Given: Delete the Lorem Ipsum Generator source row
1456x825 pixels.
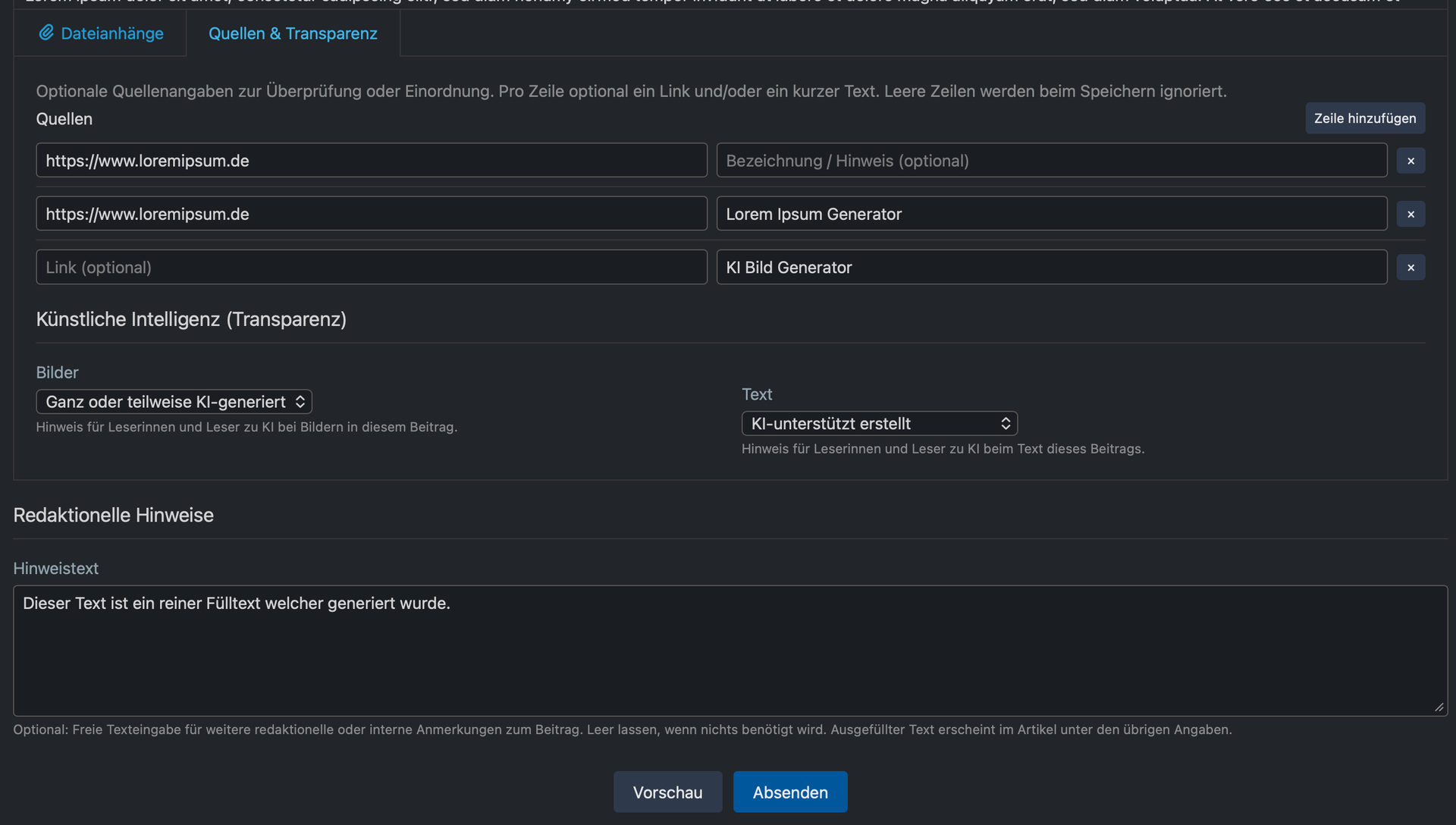Looking at the screenshot, I should pos(1410,214).
